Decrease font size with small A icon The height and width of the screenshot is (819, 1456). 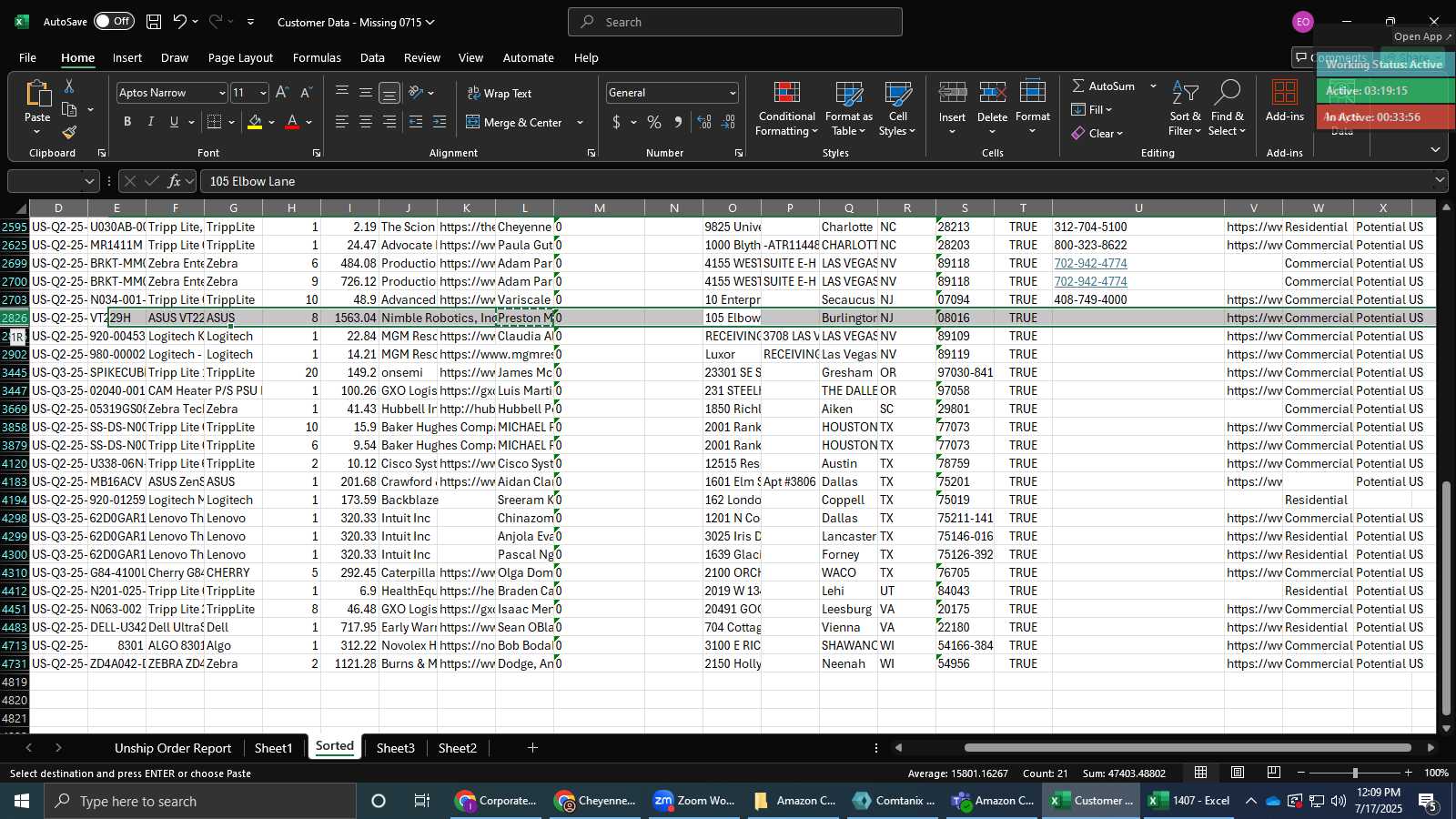pos(306,93)
